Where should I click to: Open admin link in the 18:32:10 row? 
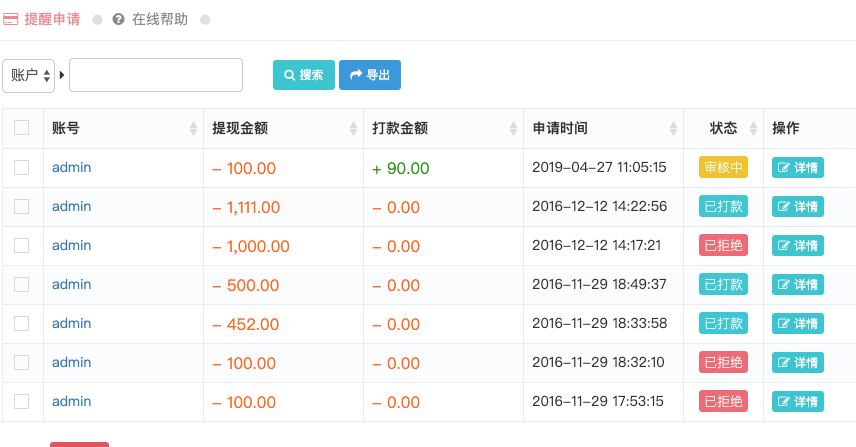tap(72, 362)
